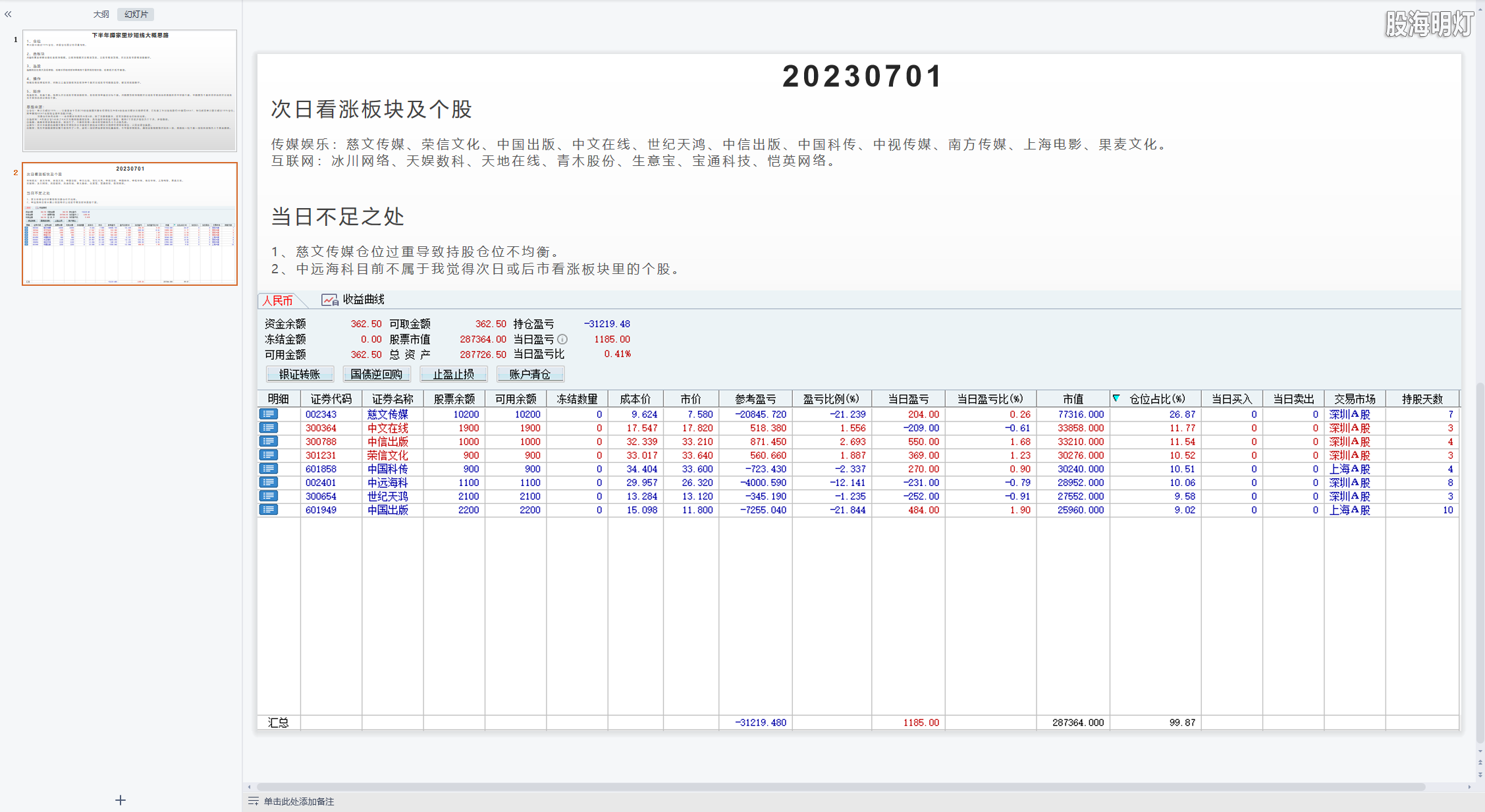Click the slide title 20230701
Image resolution: width=1485 pixels, height=812 pixels.
(x=862, y=76)
